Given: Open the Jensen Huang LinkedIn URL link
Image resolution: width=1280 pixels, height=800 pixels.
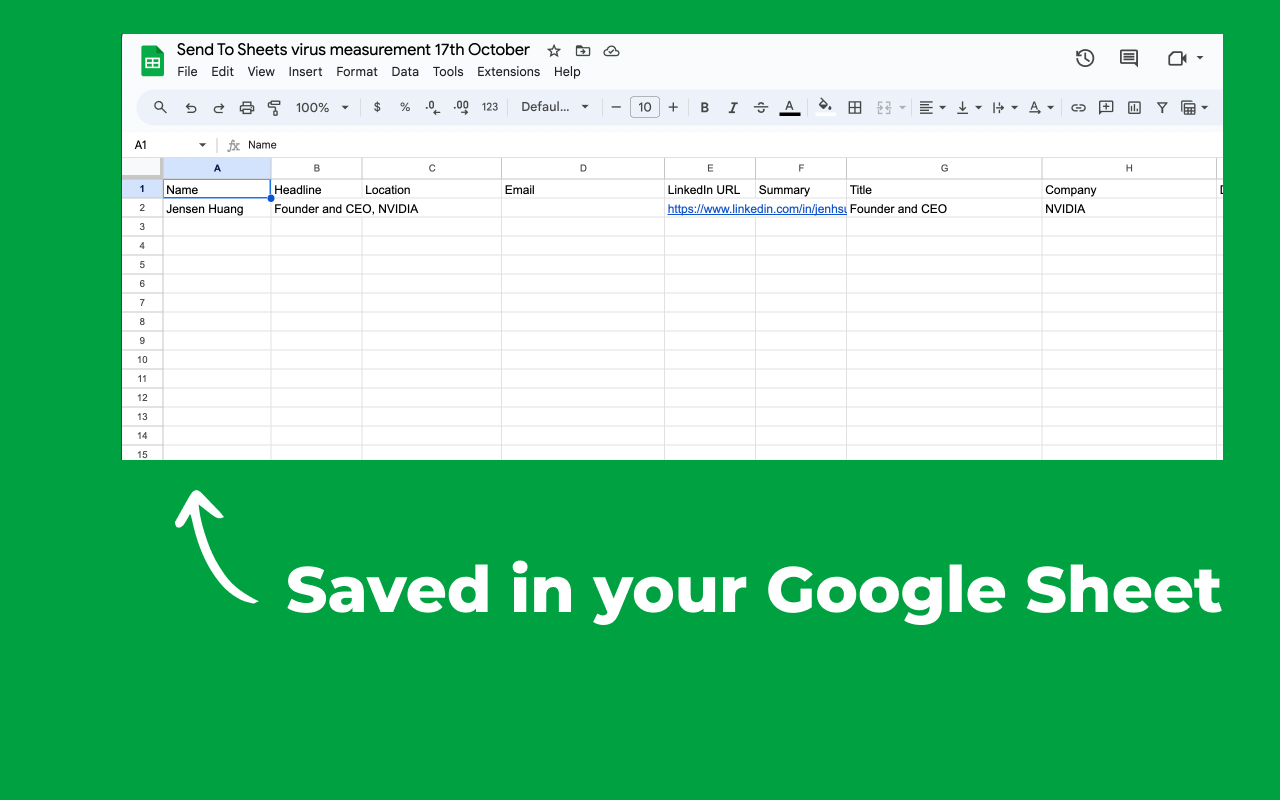Looking at the screenshot, I should point(757,209).
